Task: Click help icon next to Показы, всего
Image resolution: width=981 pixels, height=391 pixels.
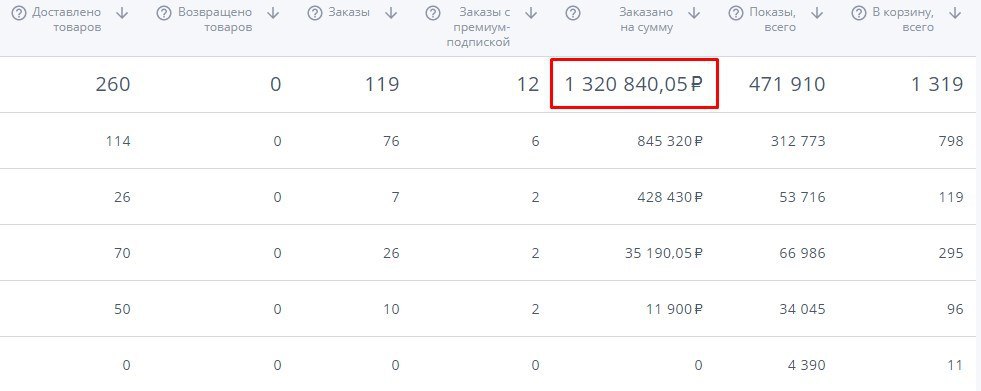Action: tap(736, 13)
